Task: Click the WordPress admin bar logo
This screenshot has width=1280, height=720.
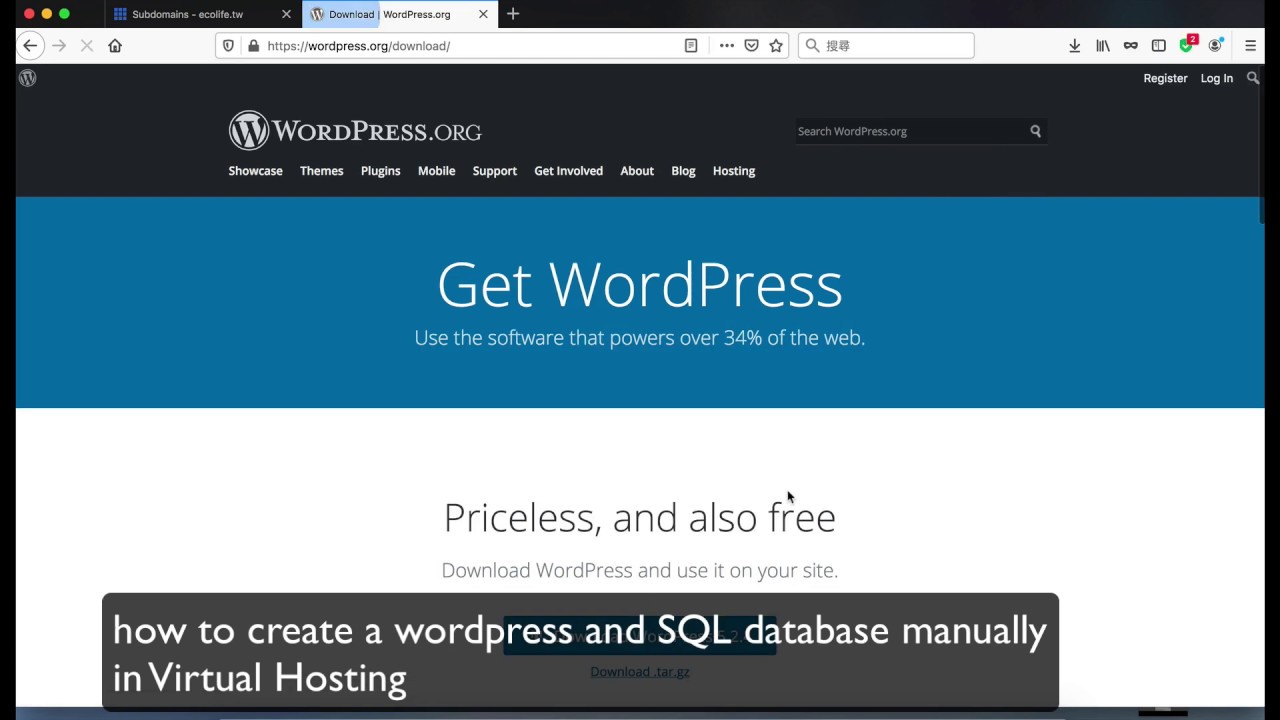Action: pos(28,78)
